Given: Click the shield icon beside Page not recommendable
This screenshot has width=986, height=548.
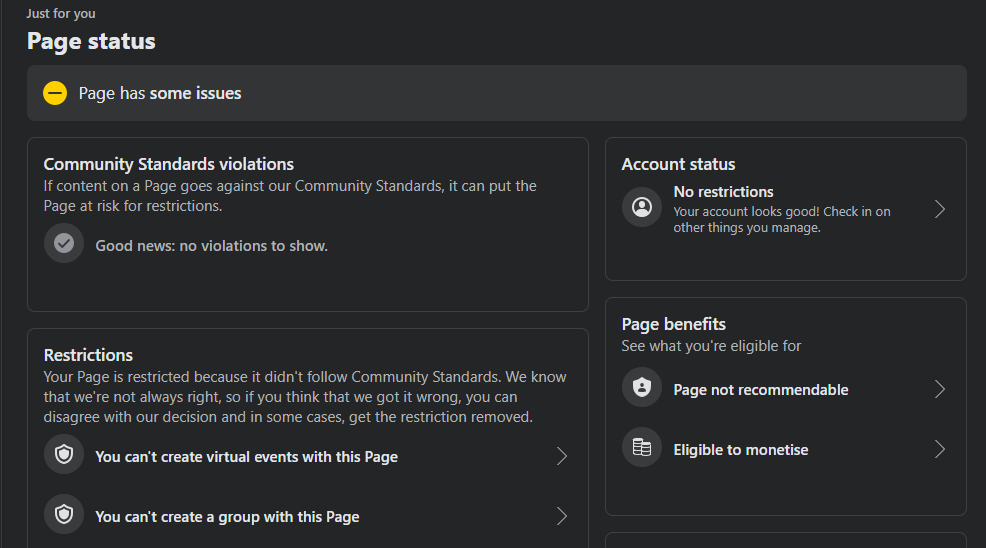Looking at the screenshot, I should click(642, 388).
